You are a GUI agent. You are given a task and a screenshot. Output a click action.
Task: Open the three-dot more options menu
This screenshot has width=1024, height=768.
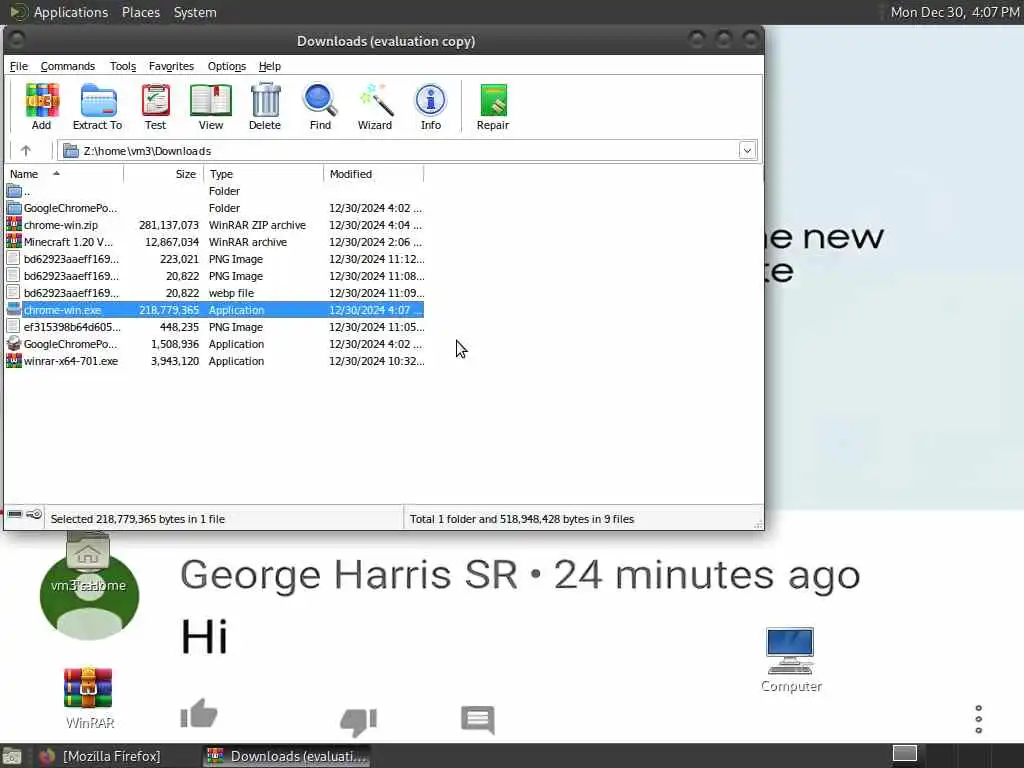click(x=978, y=719)
